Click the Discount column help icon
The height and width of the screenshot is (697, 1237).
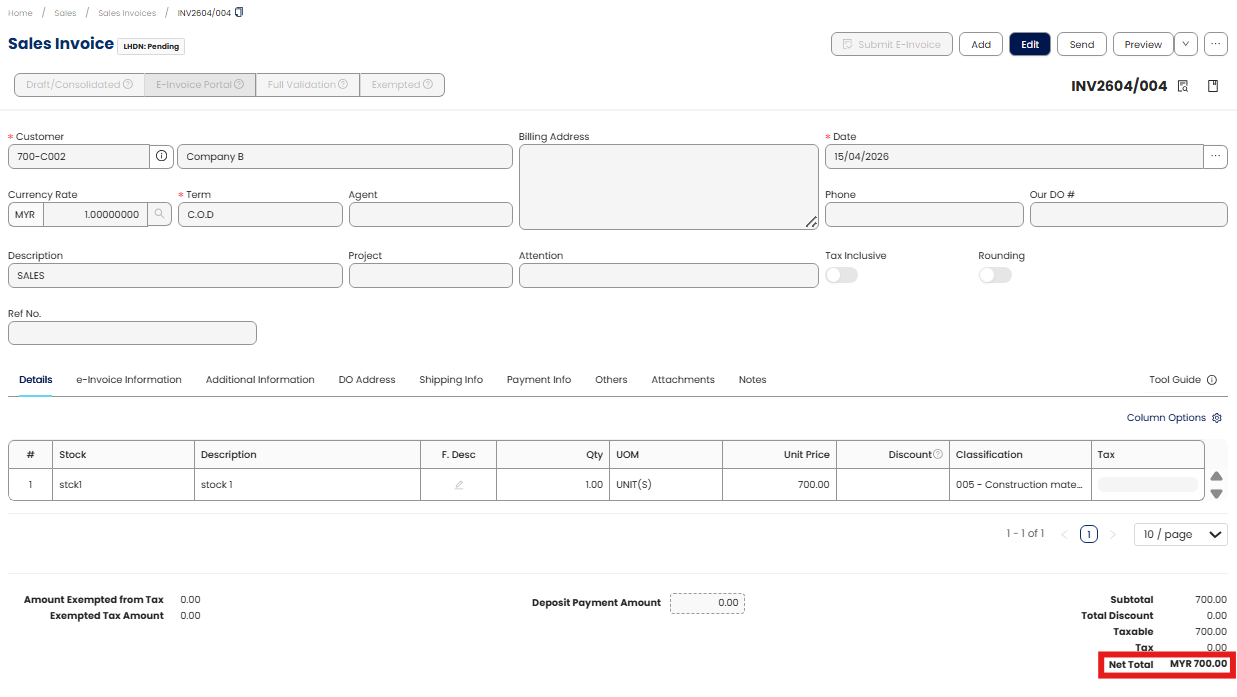coord(938,455)
